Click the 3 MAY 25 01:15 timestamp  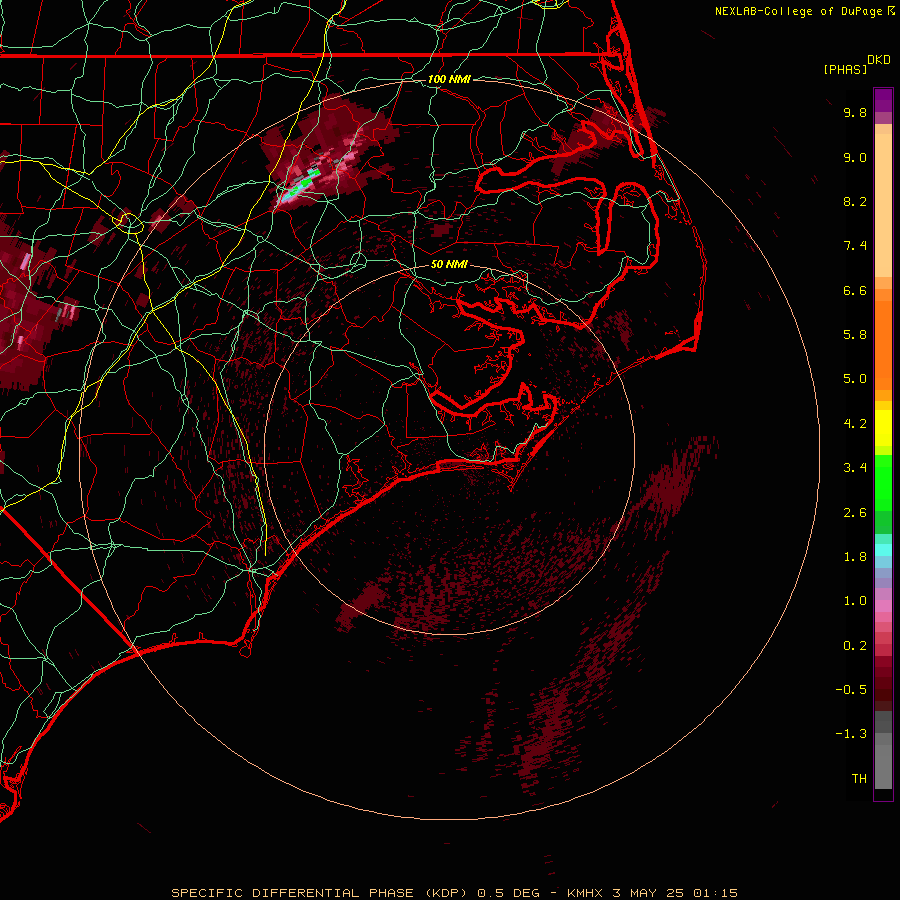[675, 893]
